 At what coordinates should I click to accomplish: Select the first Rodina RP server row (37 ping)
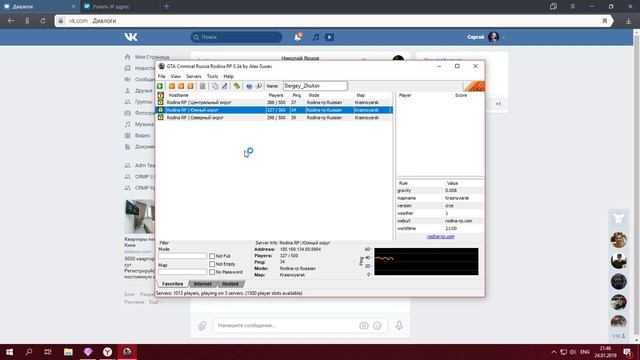pos(274,102)
